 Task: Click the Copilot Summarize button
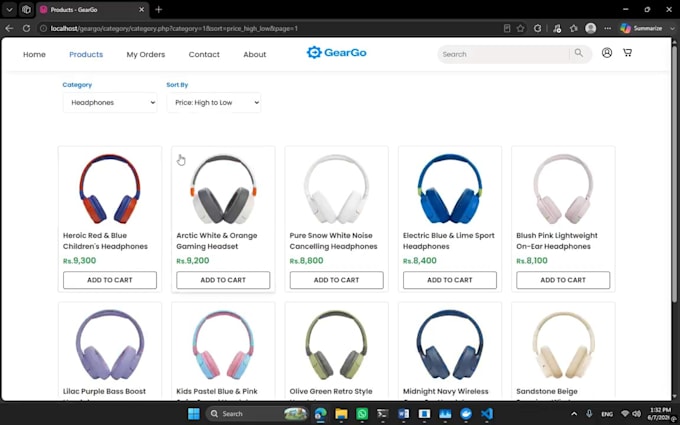(643, 29)
